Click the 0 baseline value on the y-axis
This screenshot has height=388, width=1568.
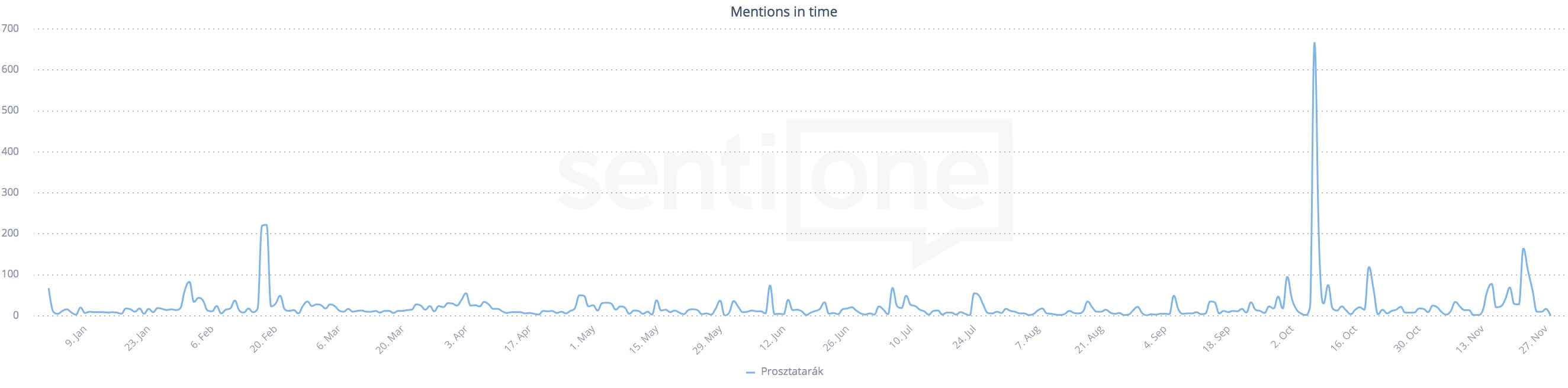pyautogui.click(x=16, y=315)
